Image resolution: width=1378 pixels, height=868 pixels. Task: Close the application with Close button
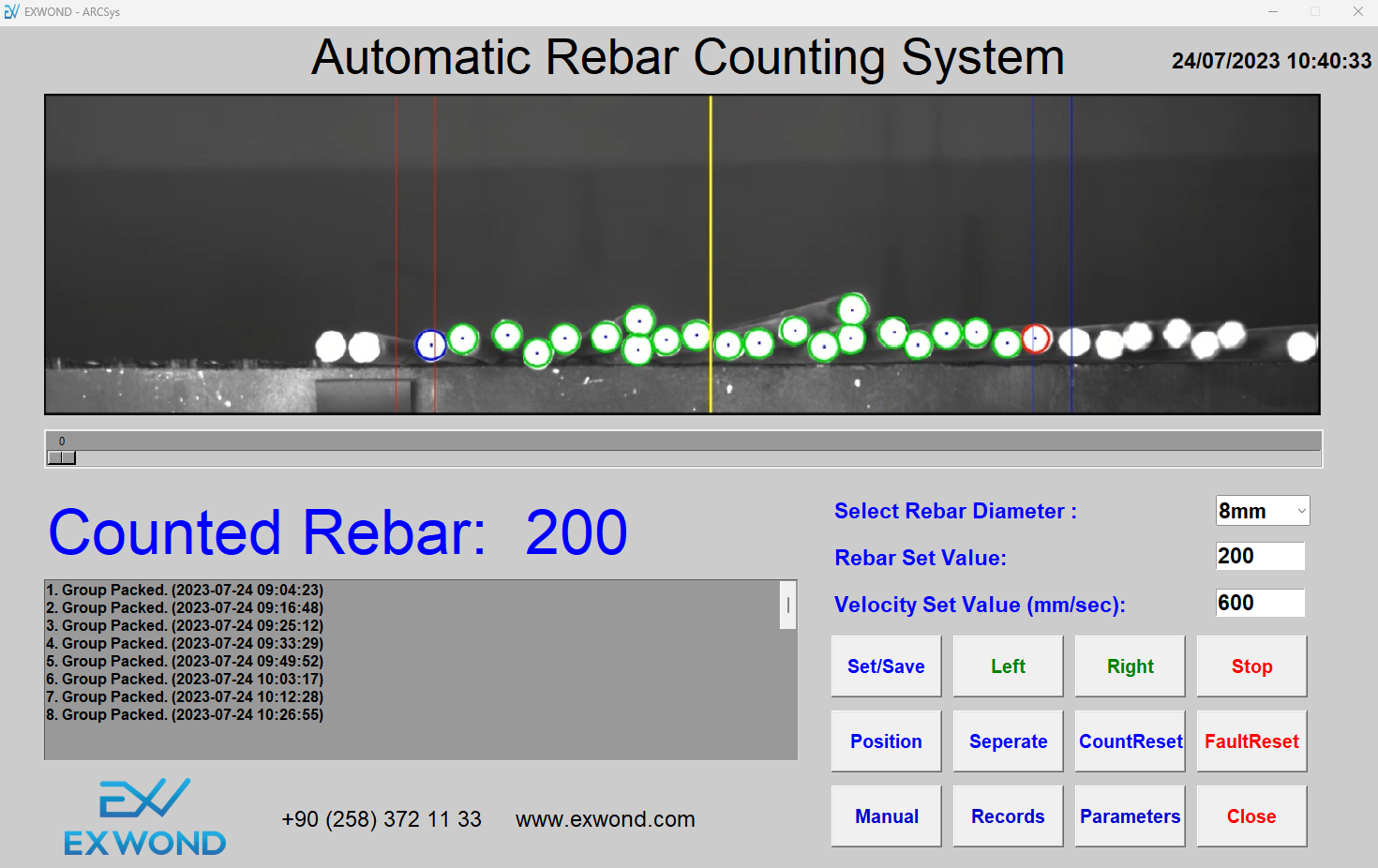coord(1251,816)
